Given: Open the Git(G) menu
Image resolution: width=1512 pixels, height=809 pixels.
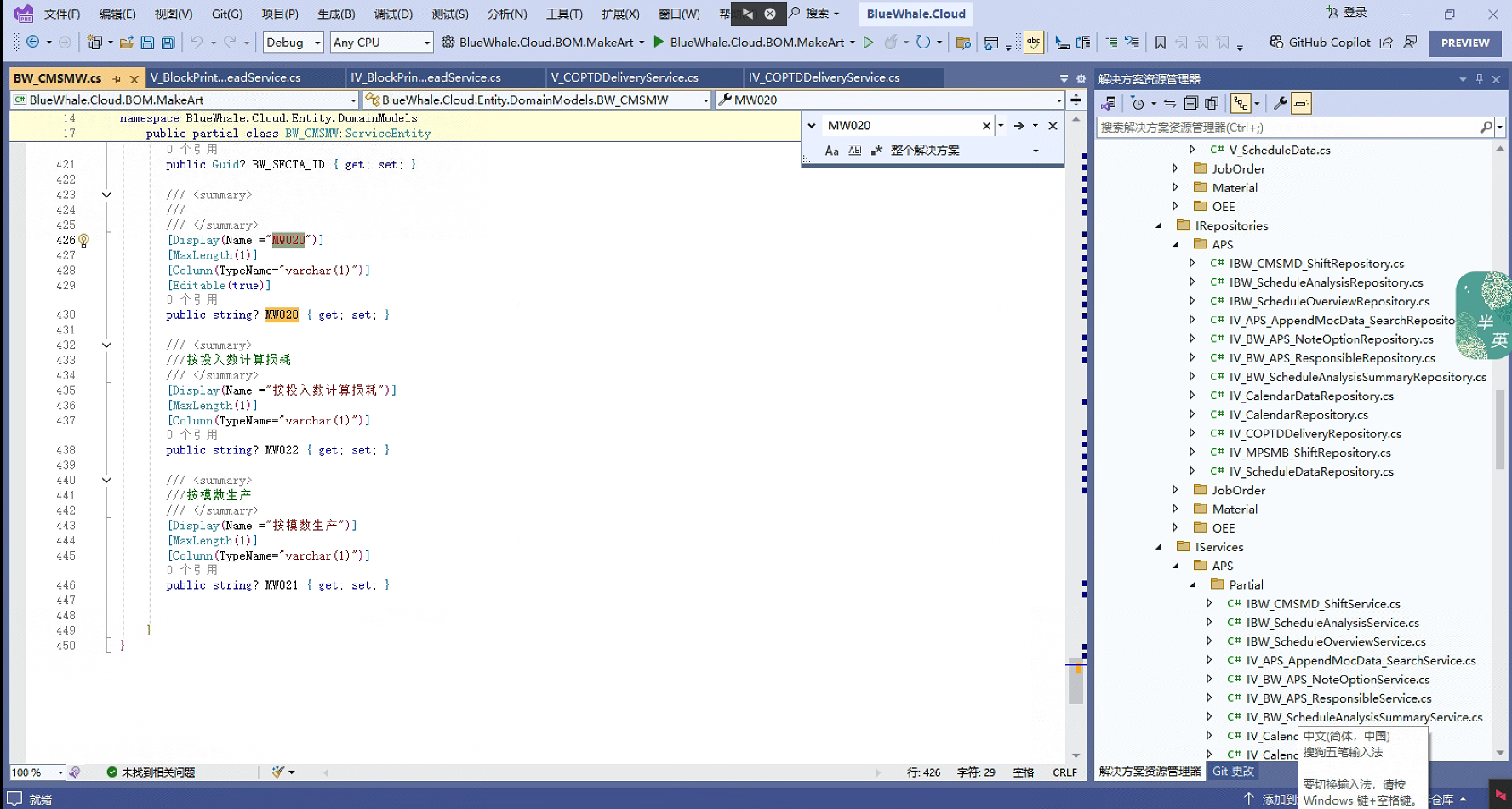Looking at the screenshot, I should click(227, 14).
